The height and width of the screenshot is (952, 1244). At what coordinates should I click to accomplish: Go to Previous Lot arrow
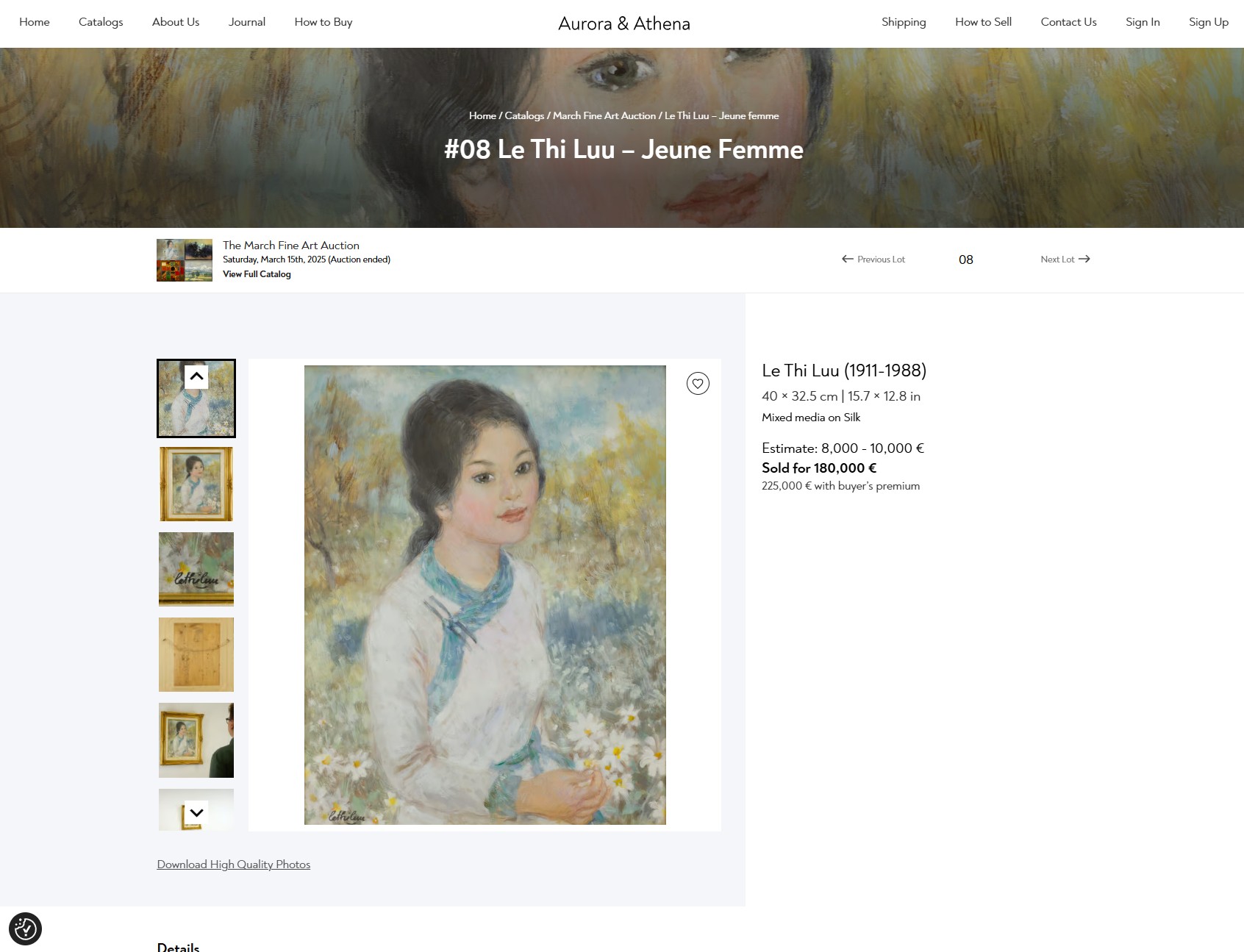873,259
